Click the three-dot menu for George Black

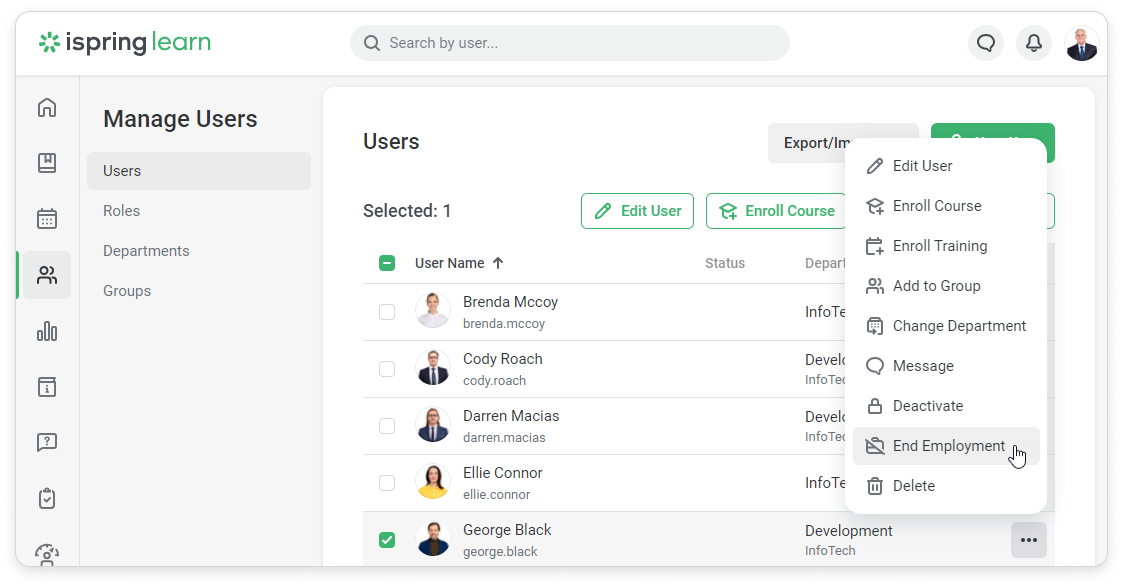1028,540
